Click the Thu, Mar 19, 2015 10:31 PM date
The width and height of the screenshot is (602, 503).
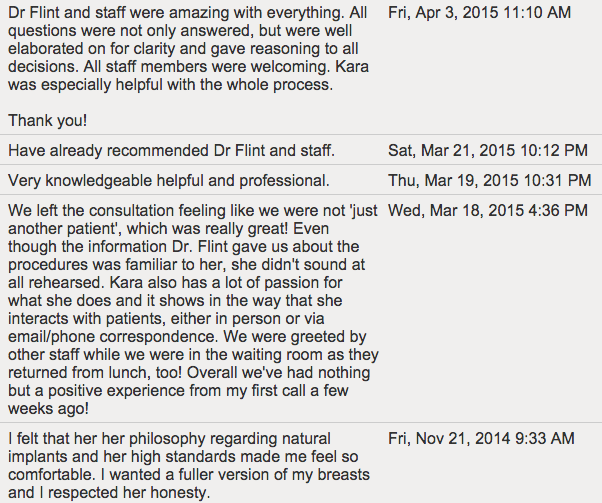pyautogui.click(x=490, y=180)
